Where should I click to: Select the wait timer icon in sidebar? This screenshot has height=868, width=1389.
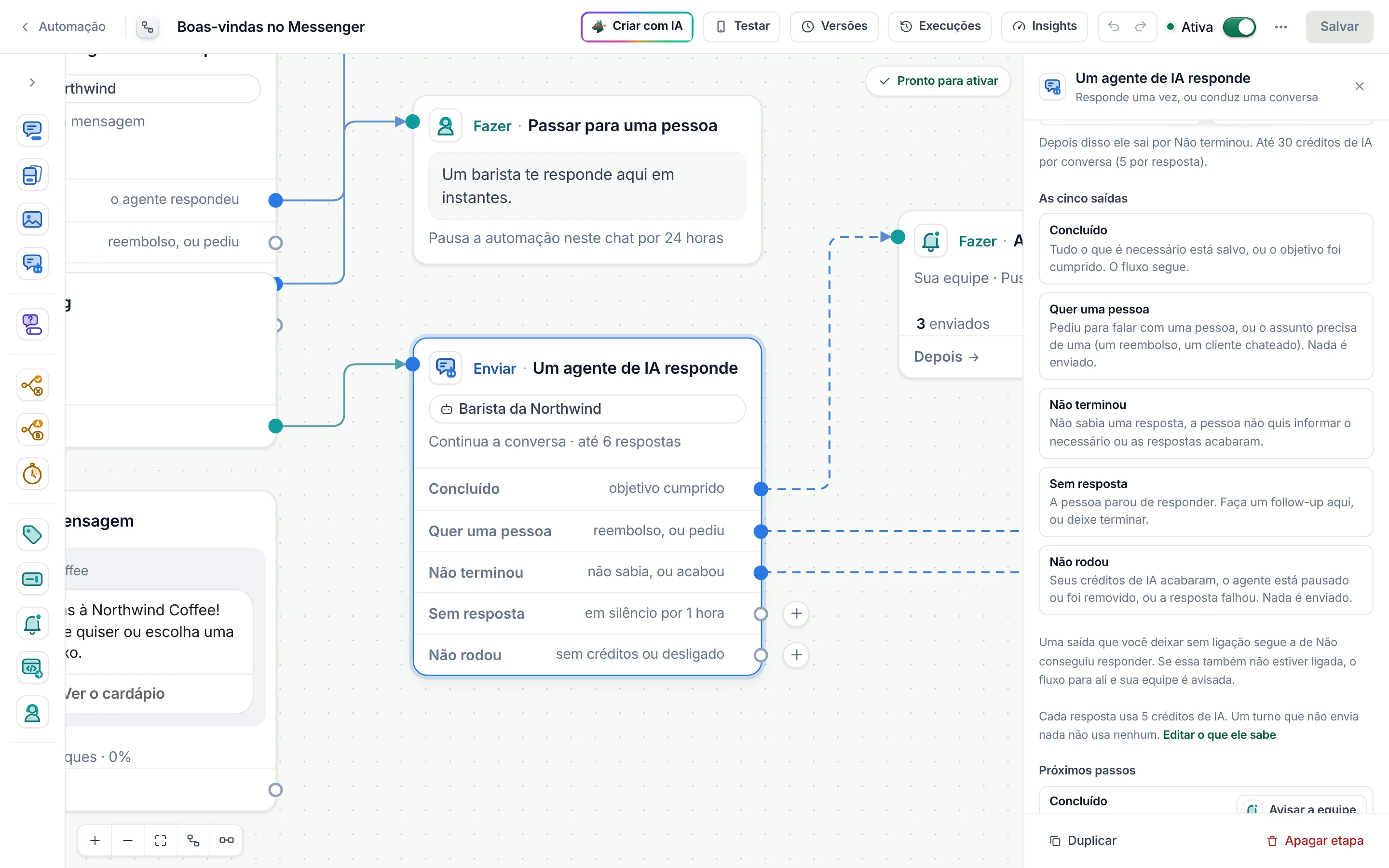pos(32,474)
